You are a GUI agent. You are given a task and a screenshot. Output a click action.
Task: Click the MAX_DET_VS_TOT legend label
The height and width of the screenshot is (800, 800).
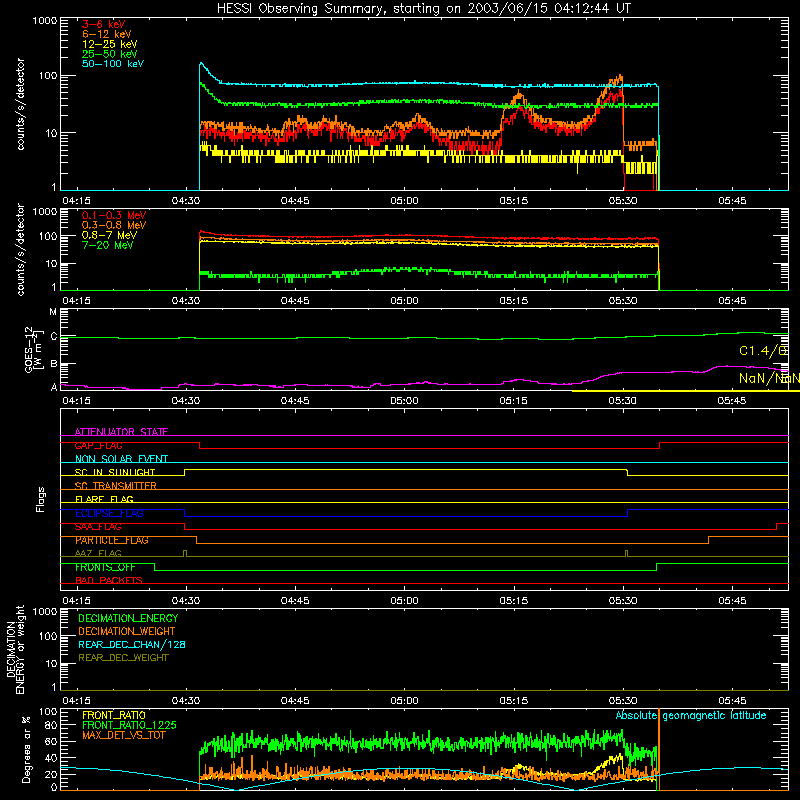tap(124, 735)
